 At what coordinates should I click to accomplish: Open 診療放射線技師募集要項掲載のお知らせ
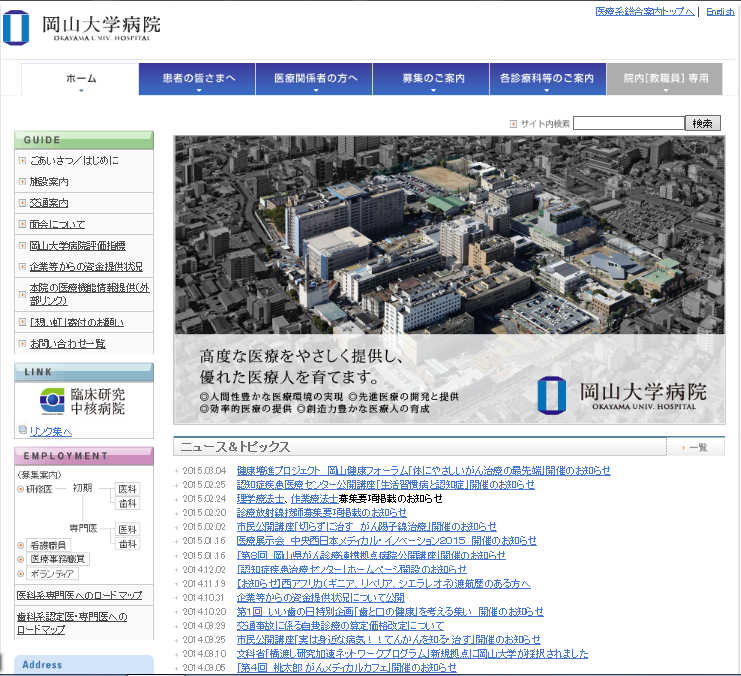(321, 513)
